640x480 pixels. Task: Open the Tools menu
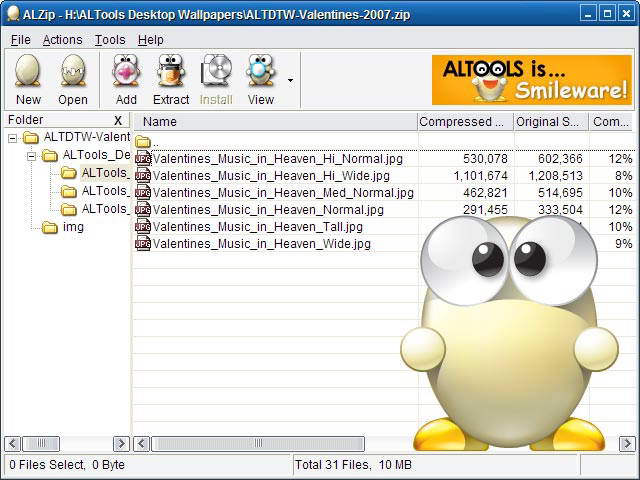110,40
